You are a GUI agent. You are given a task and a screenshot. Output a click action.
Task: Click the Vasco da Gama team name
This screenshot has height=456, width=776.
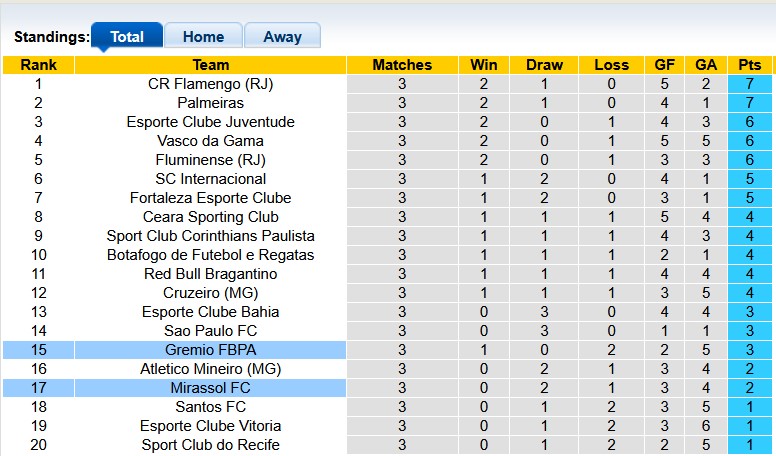tap(210, 141)
